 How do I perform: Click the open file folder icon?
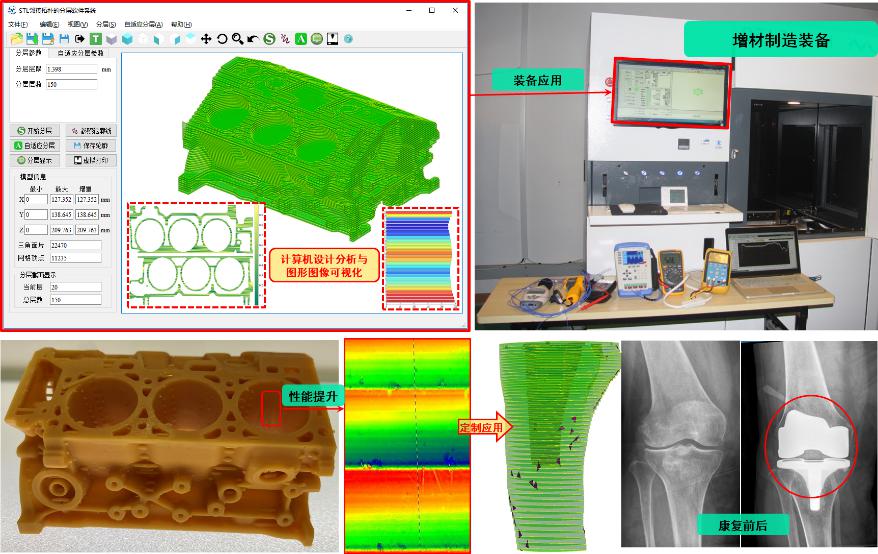(x=17, y=38)
